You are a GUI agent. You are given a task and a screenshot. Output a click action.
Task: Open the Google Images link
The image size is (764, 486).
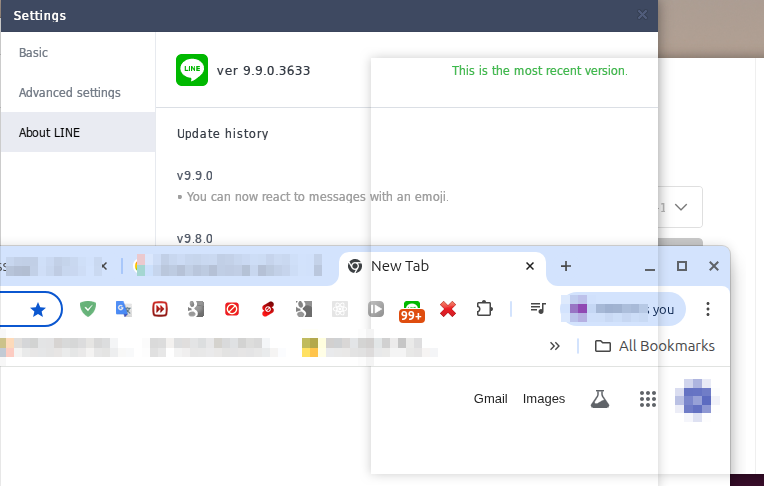(544, 399)
